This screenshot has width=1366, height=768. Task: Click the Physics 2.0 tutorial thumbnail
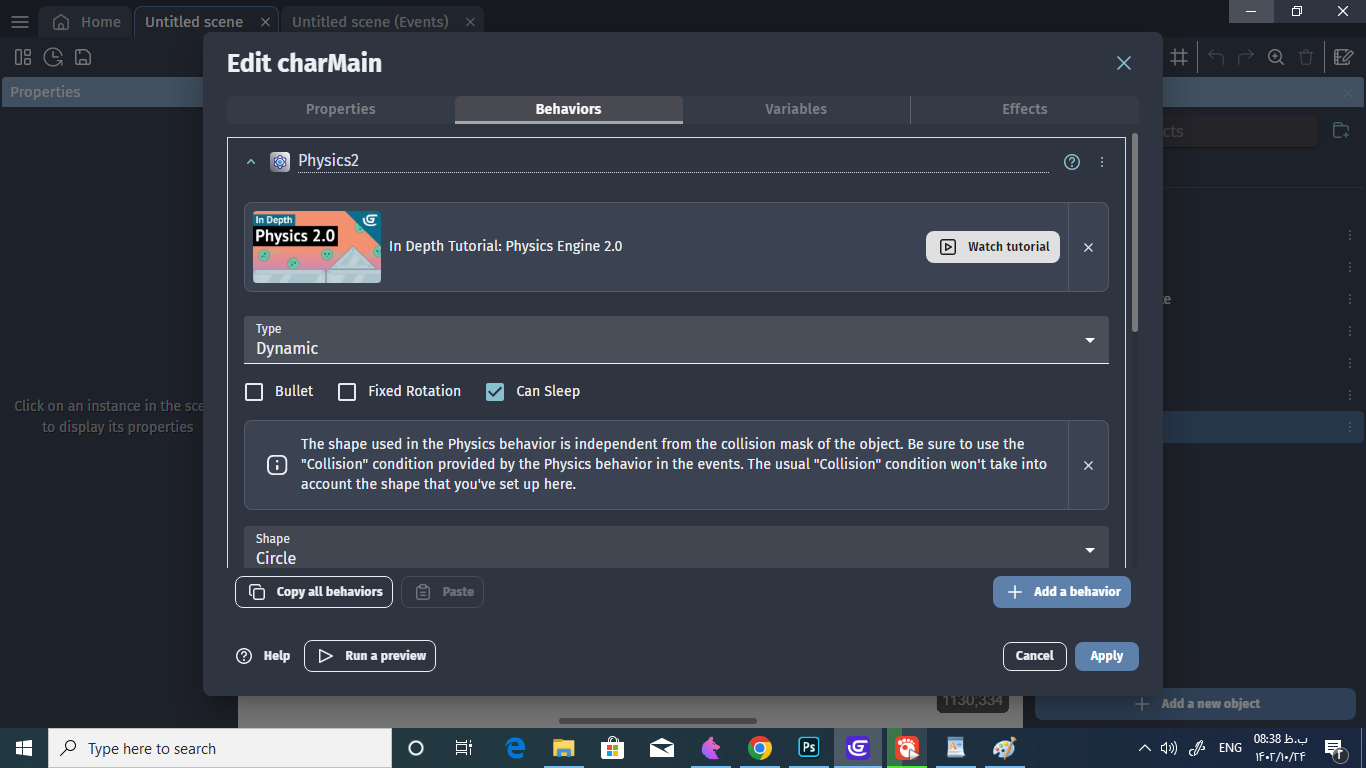(x=317, y=247)
